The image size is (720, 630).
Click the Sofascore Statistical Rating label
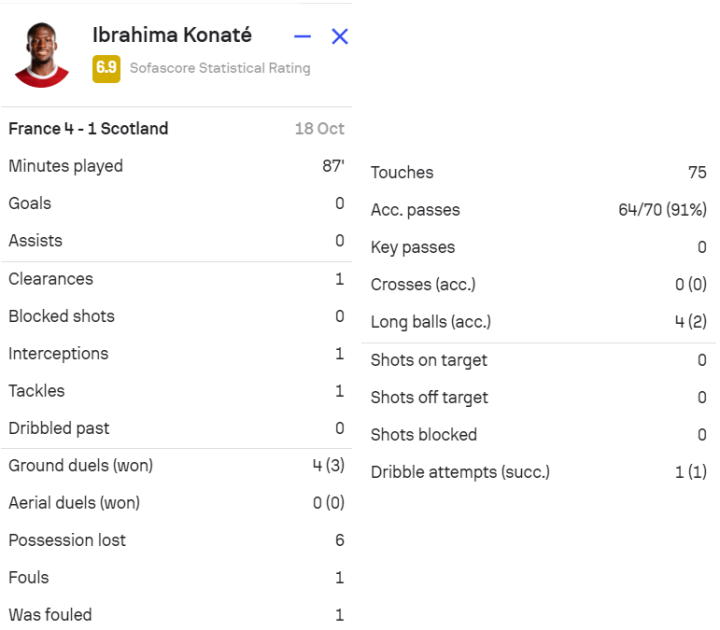[220, 68]
